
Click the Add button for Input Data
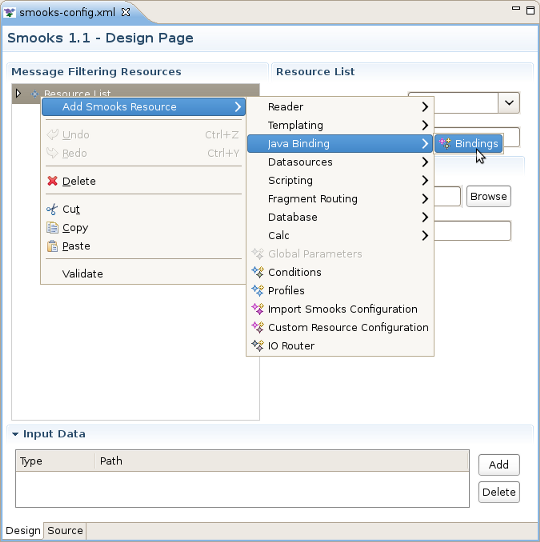pos(499,465)
